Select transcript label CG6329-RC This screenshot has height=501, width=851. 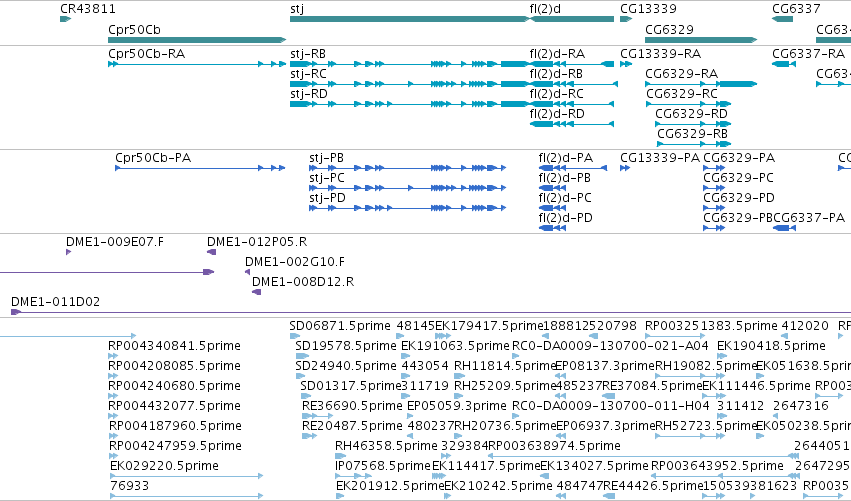682,94
